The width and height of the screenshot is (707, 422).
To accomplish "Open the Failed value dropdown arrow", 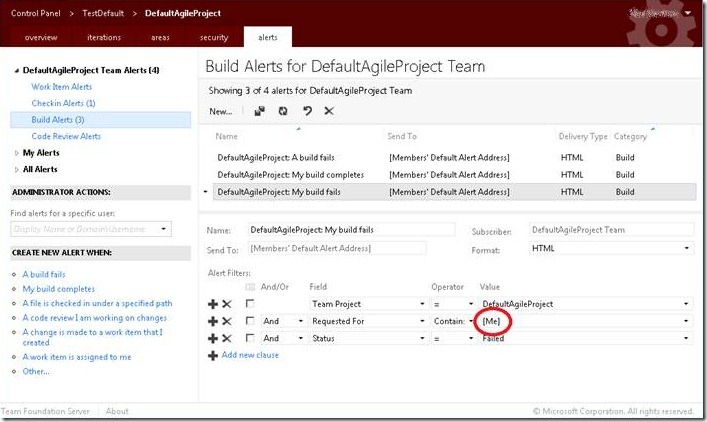I will coord(686,338).
